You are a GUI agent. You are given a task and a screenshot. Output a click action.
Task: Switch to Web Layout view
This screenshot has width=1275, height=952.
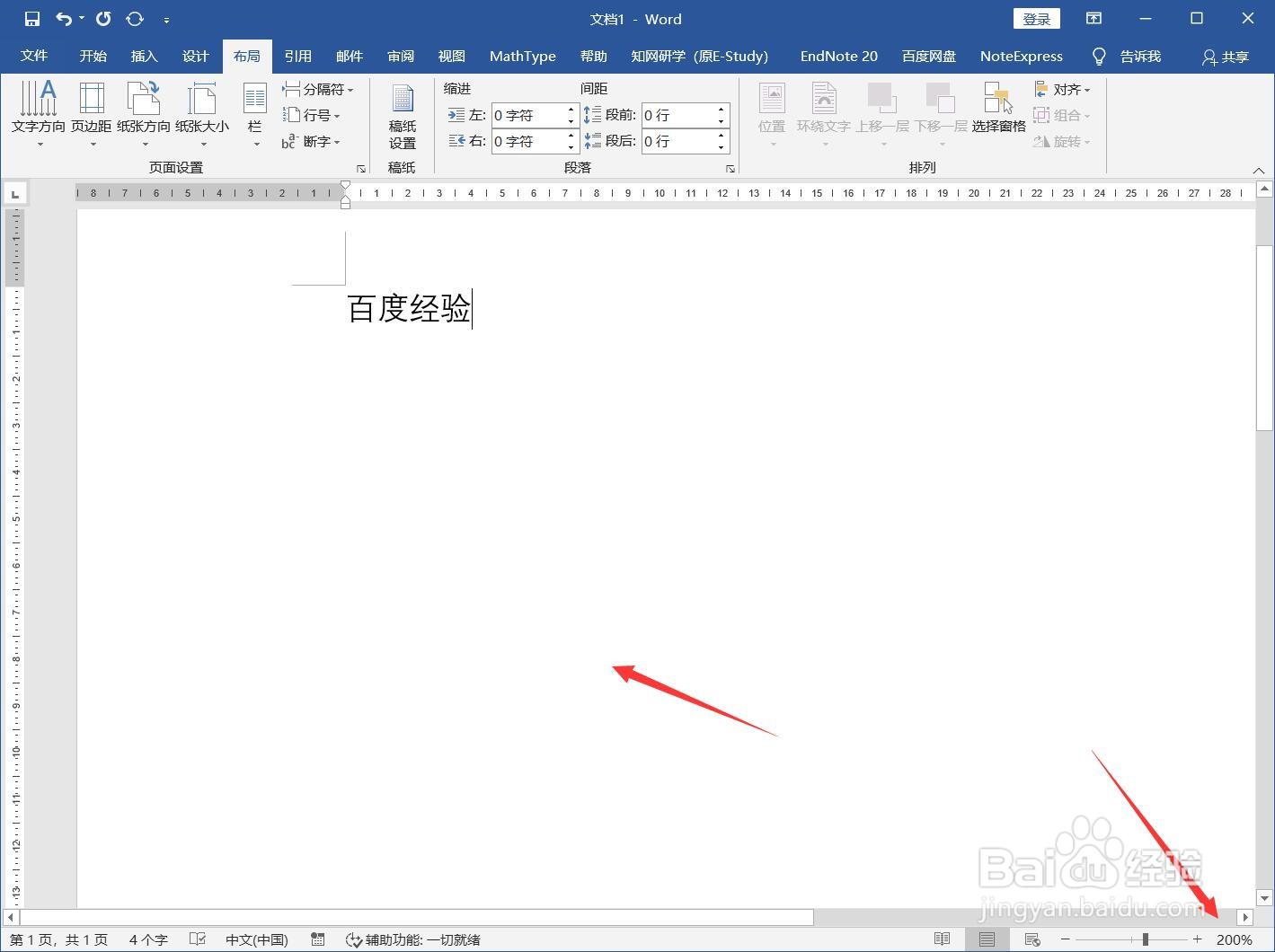pos(1032,939)
